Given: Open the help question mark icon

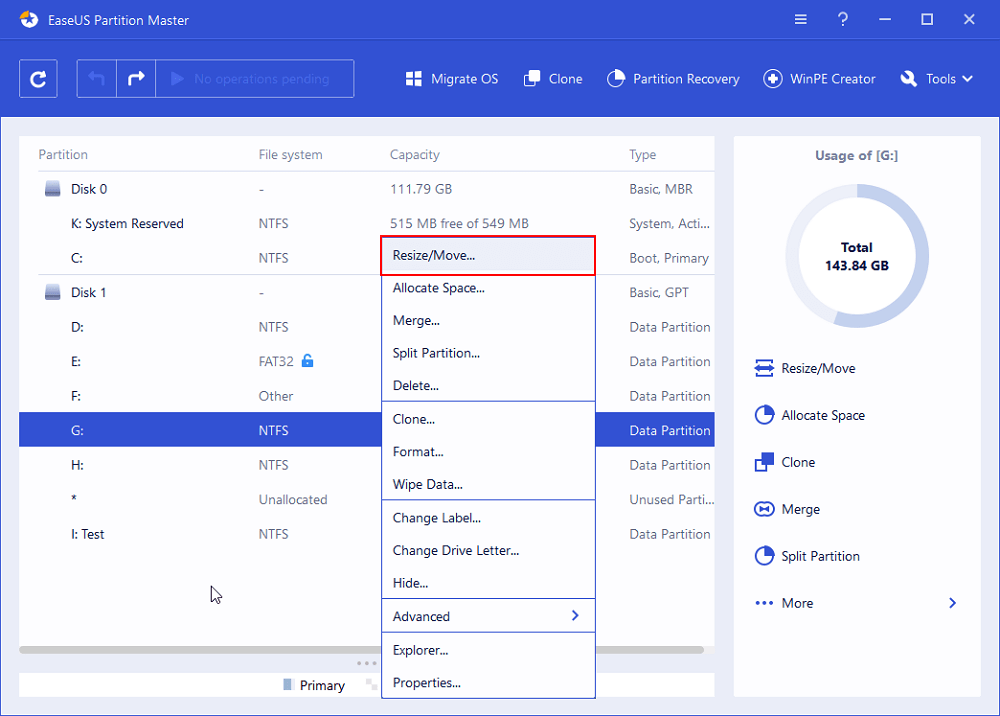Looking at the screenshot, I should (x=842, y=19).
